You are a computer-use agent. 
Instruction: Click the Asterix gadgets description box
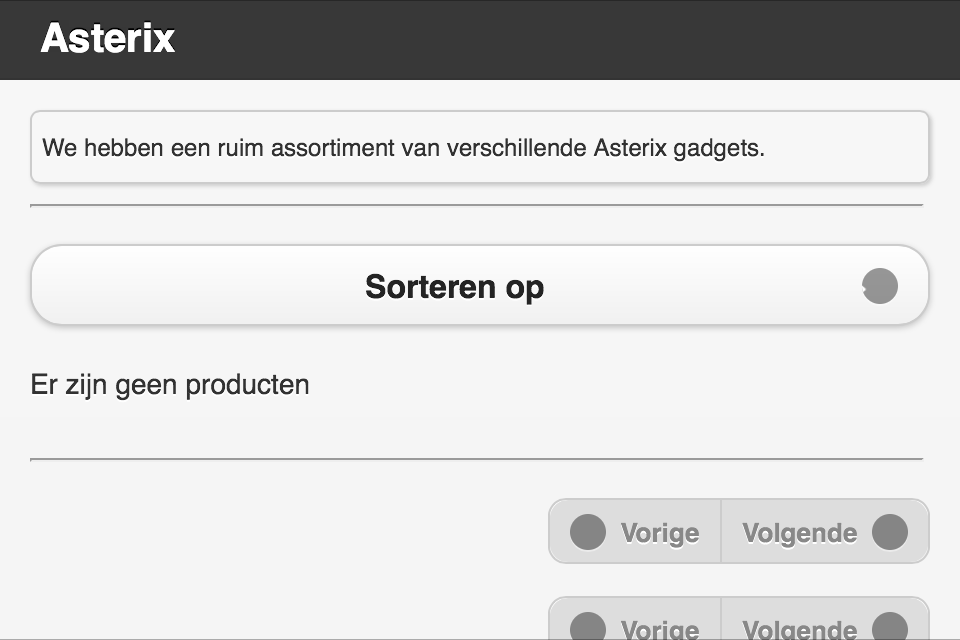[480, 148]
